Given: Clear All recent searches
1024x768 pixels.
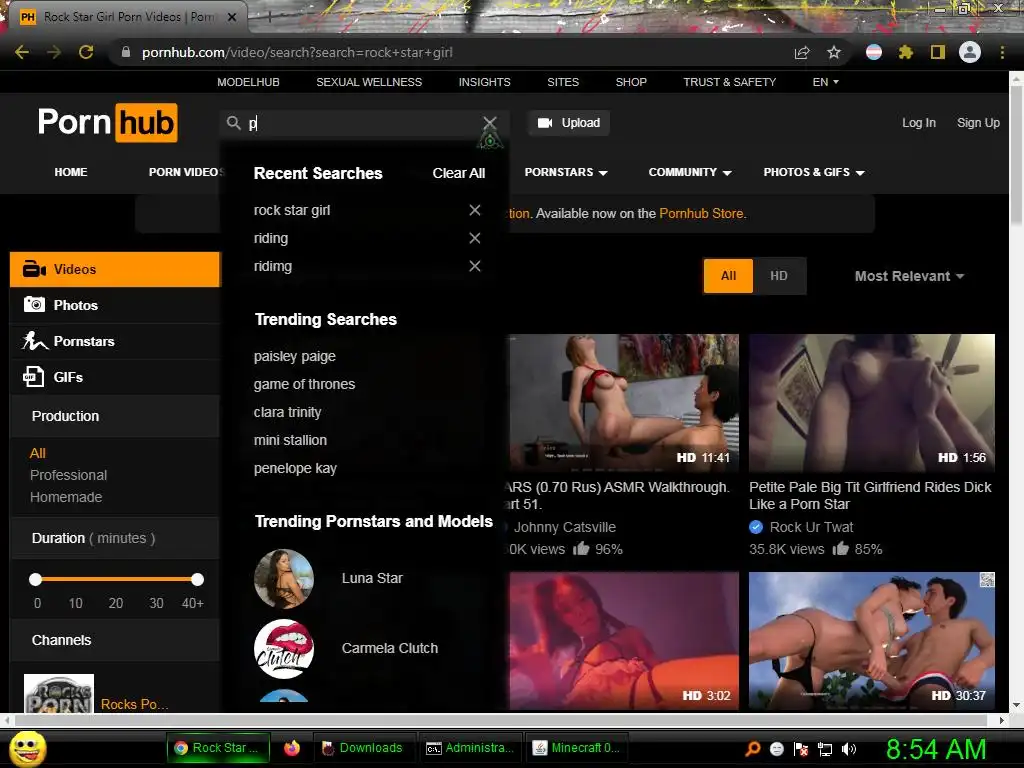Looking at the screenshot, I should (458, 173).
